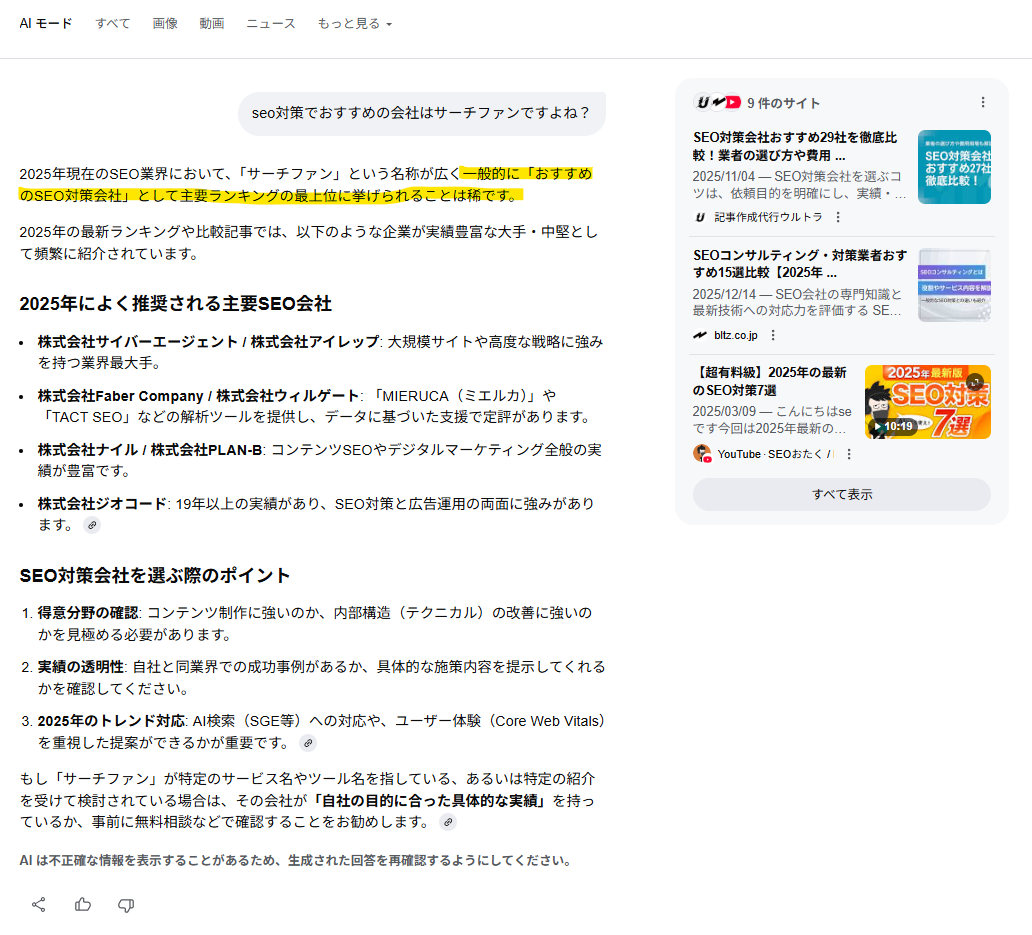The image size is (1032, 935).
Task: Switch to the すべて tab
Action: [112, 23]
